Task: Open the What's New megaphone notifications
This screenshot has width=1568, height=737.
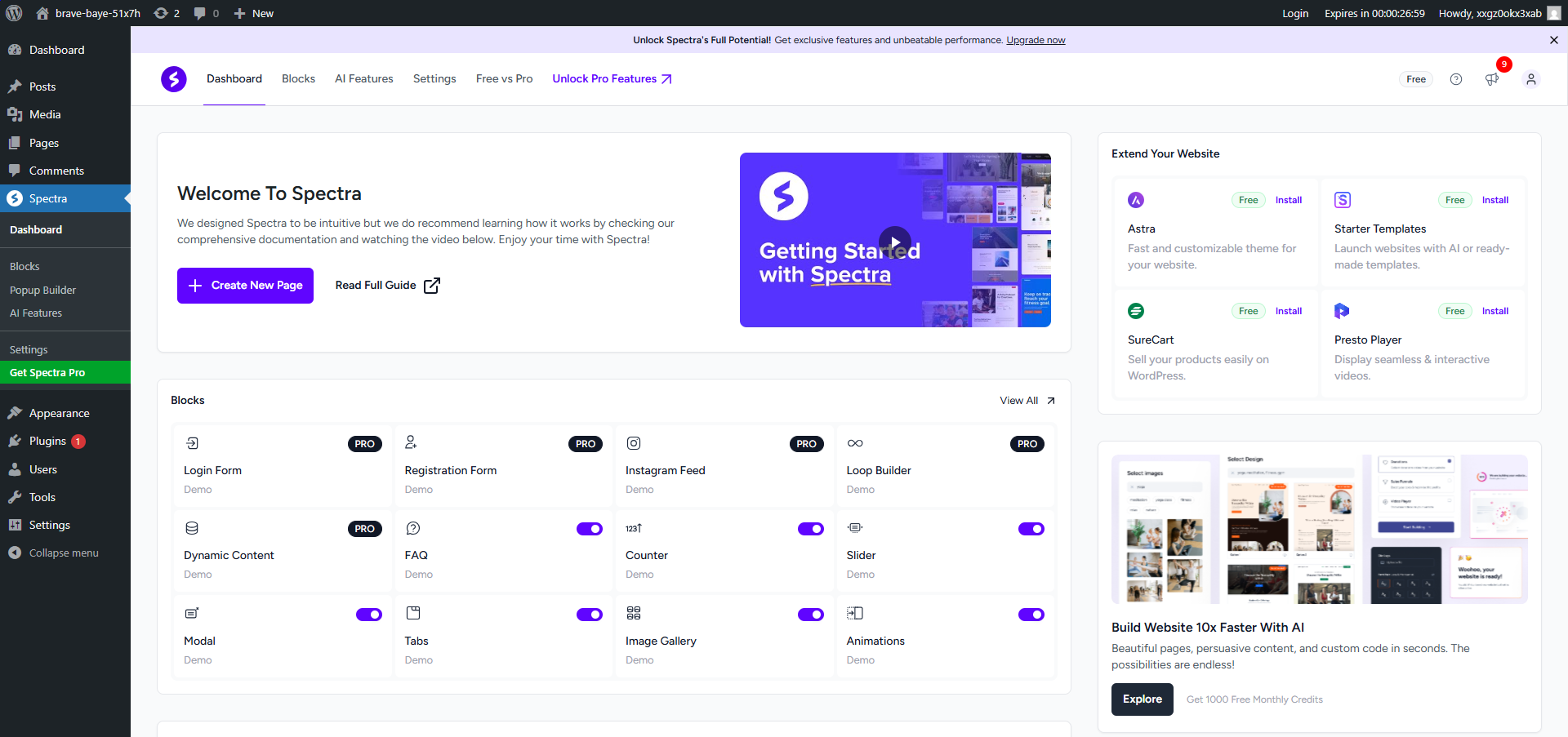Action: [1492, 79]
